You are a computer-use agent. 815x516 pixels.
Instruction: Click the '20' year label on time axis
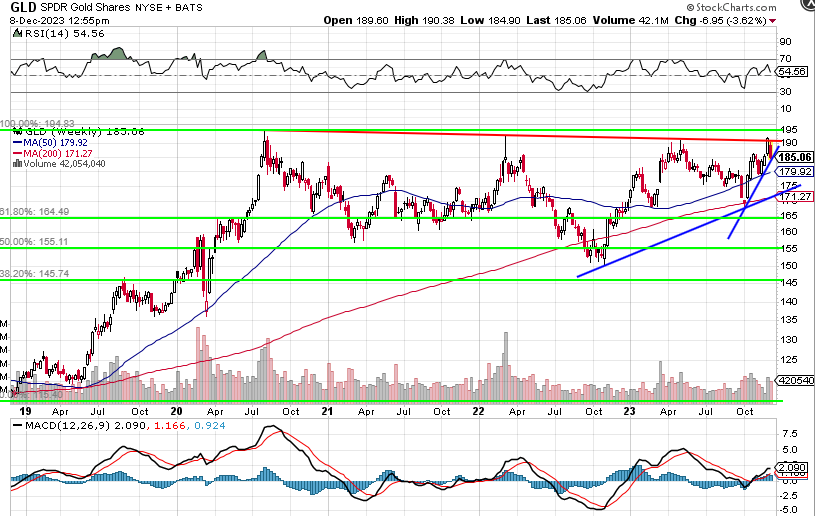point(177,411)
